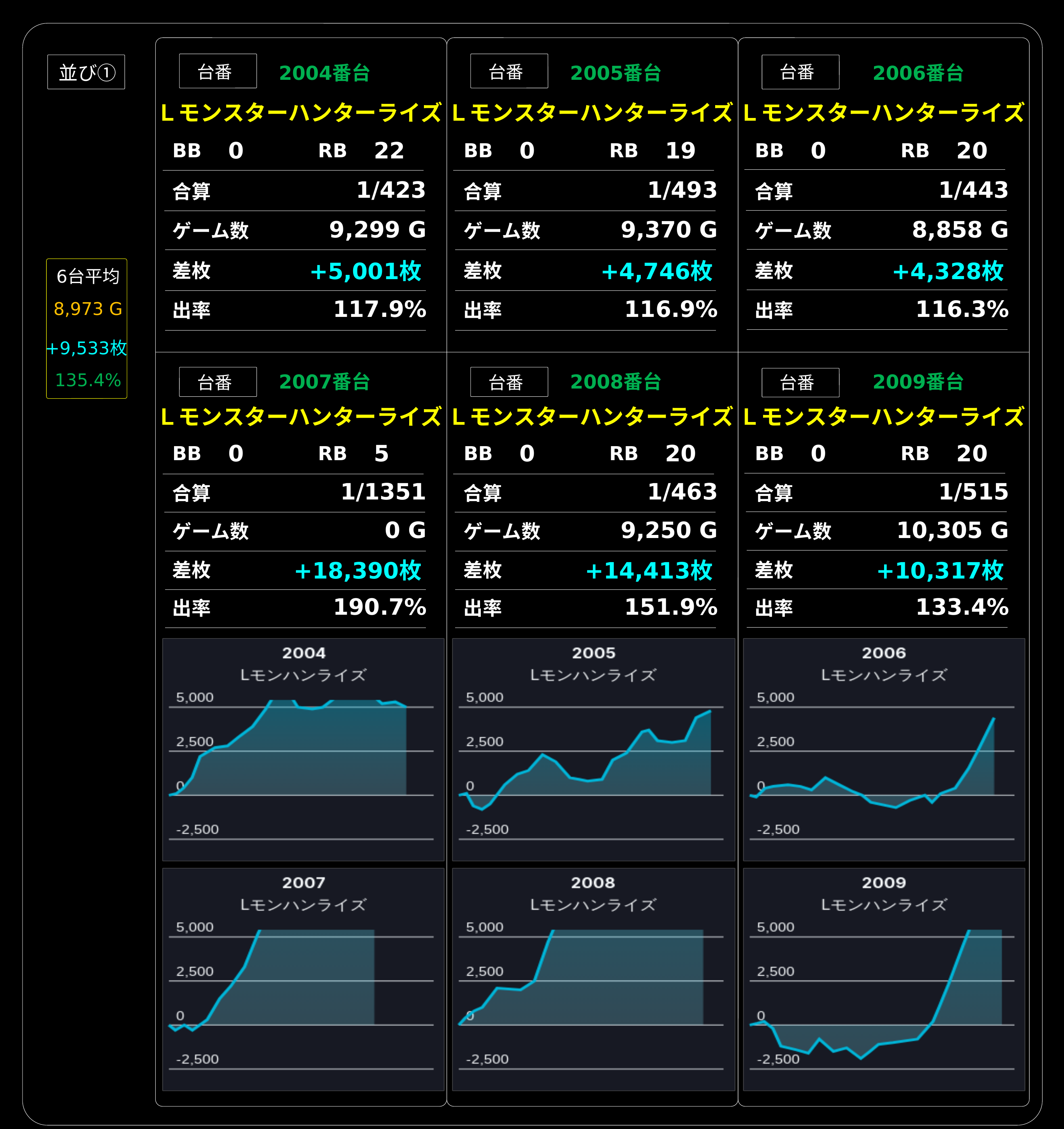Click the 台番 label beside 2008番台
1064x1129 pixels.
coord(509,382)
